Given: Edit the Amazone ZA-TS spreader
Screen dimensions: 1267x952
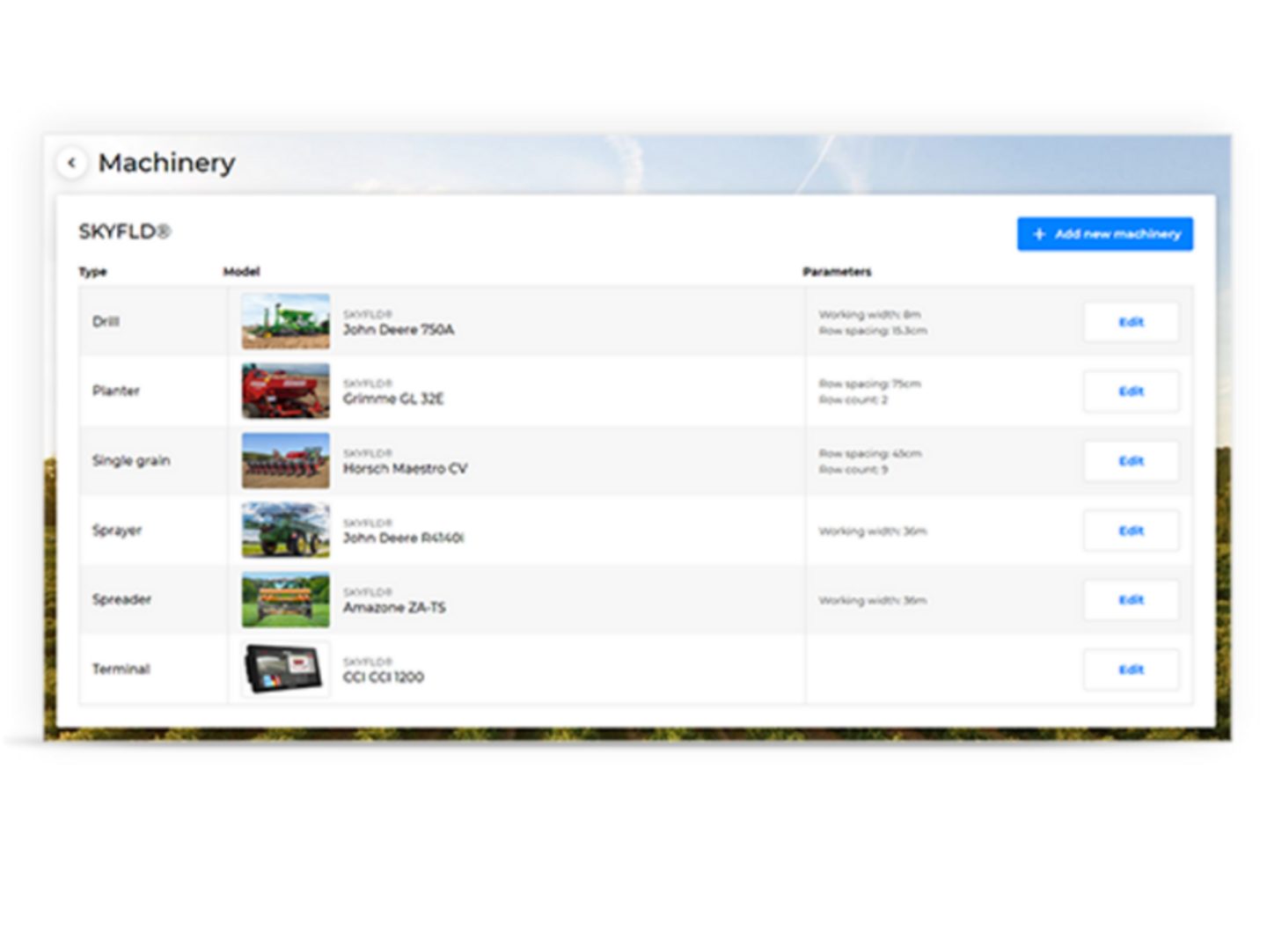Looking at the screenshot, I should click(1131, 600).
